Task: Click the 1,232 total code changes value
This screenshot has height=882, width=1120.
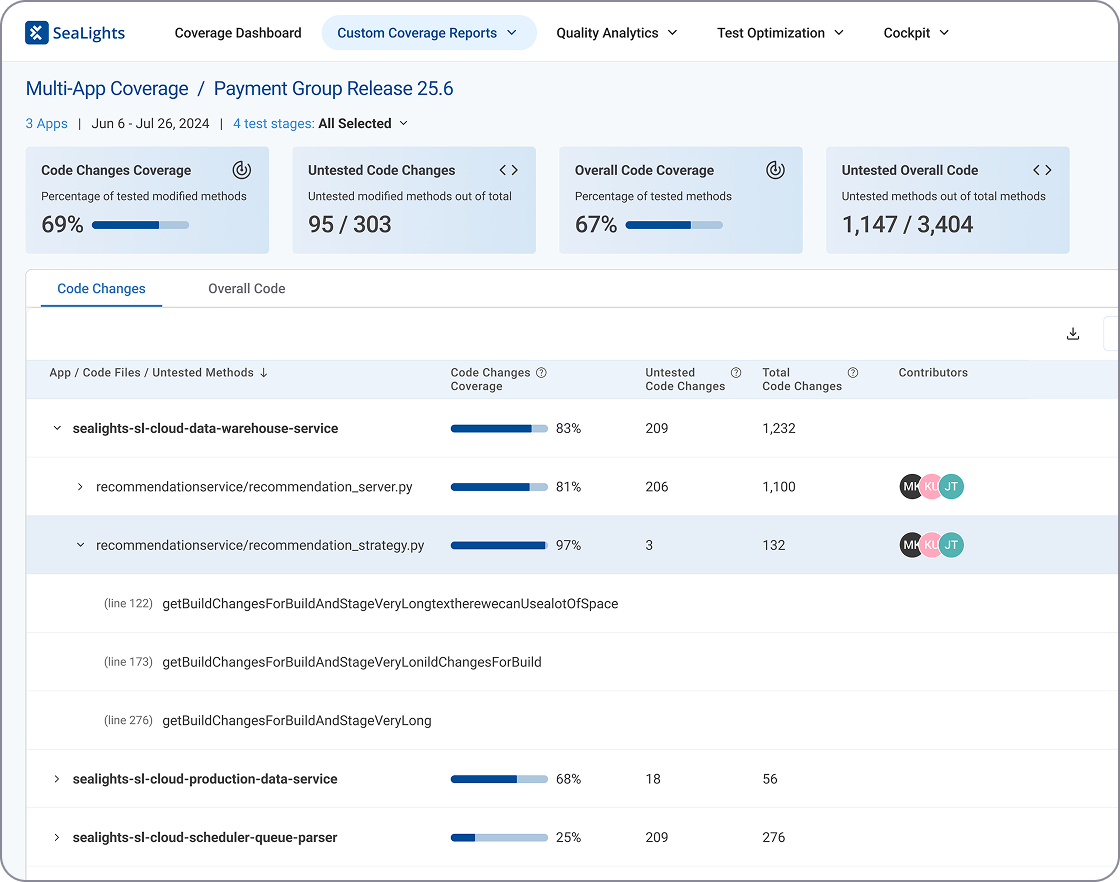Action: click(x=779, y=429)
